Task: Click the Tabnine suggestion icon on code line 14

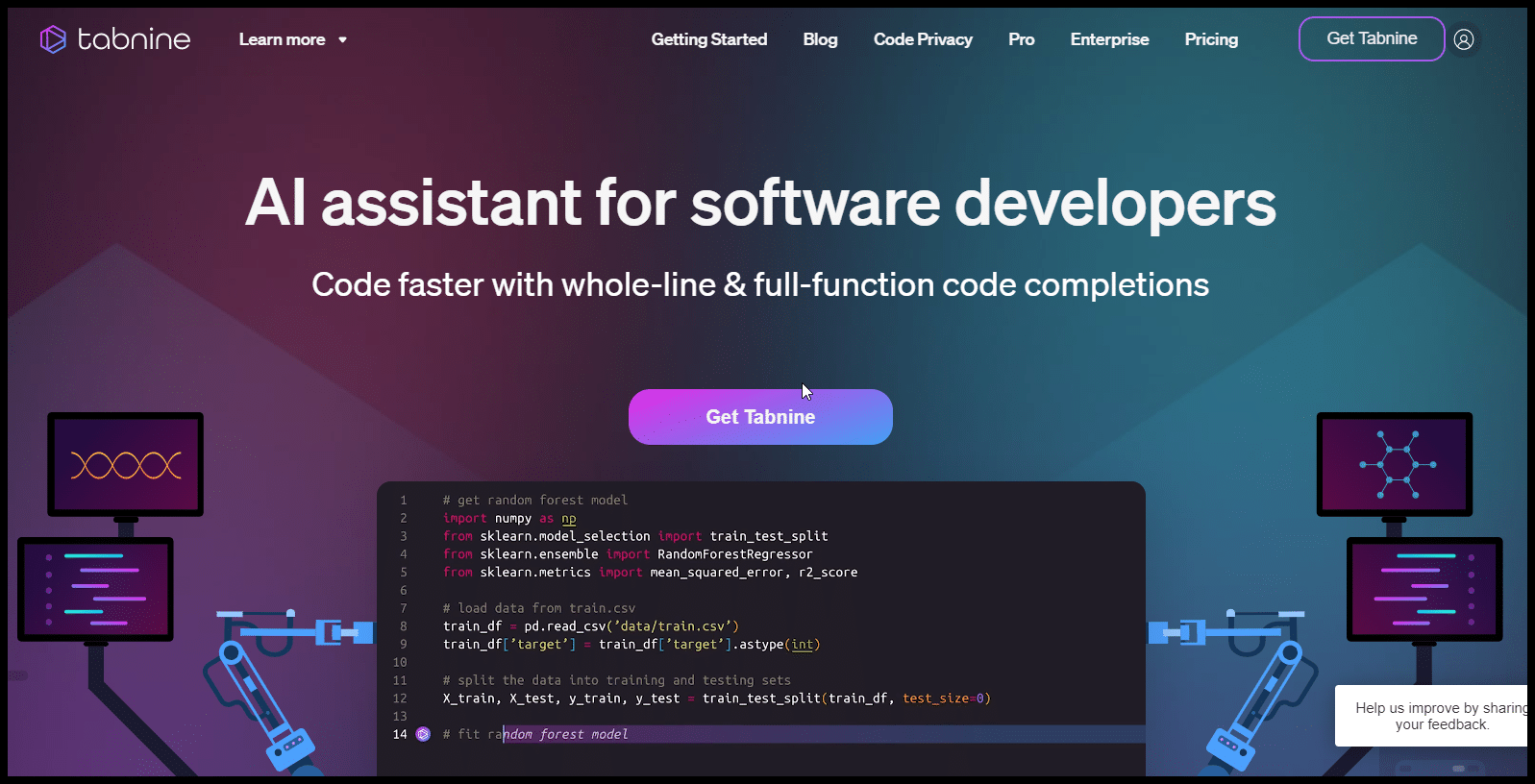Action: 423,734
